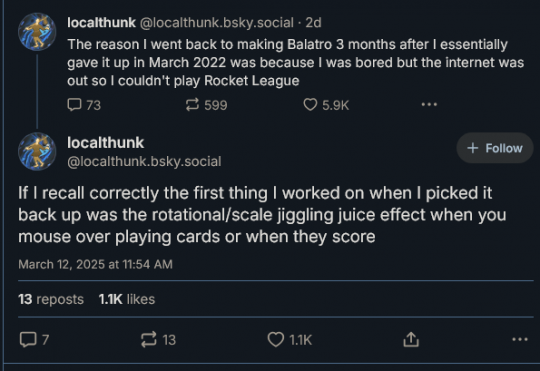Image resolution: width=540 pixels, height=371 pixels.
Task: Open localthunk avatar on parent post
Action: click(x=37, y=32)
